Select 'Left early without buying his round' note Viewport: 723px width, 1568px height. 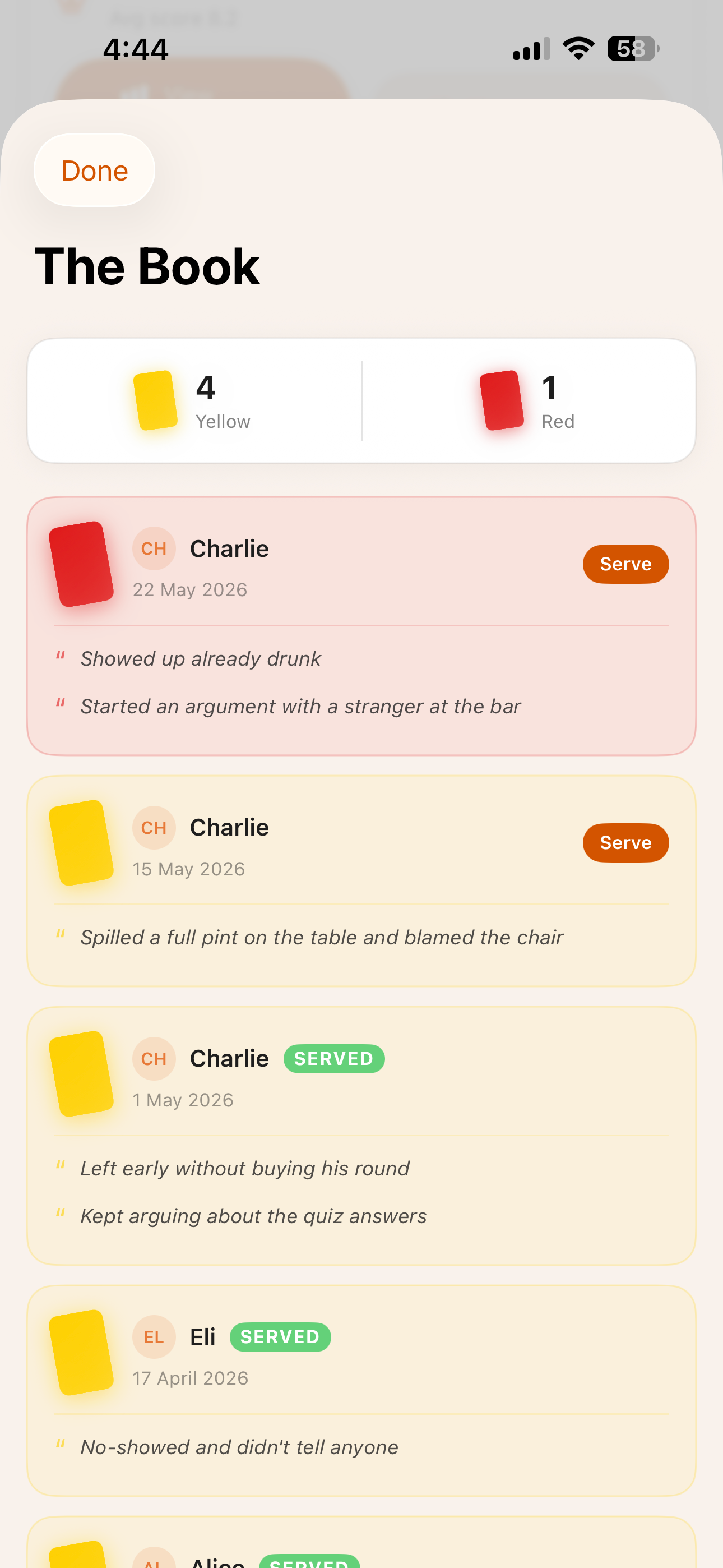tap(245, 1169)
